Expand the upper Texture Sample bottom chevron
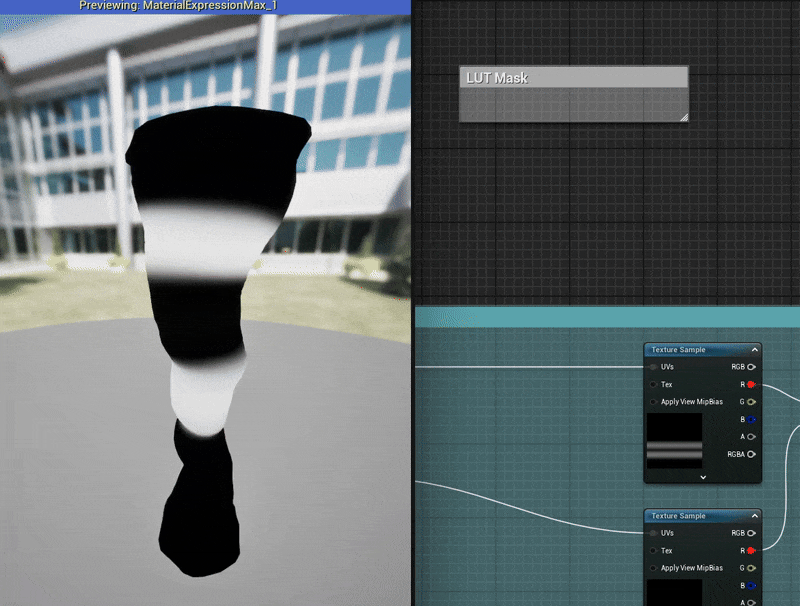The height and width of the screenshot is (606, 800). pyautogui.click(x=703, y=477)
